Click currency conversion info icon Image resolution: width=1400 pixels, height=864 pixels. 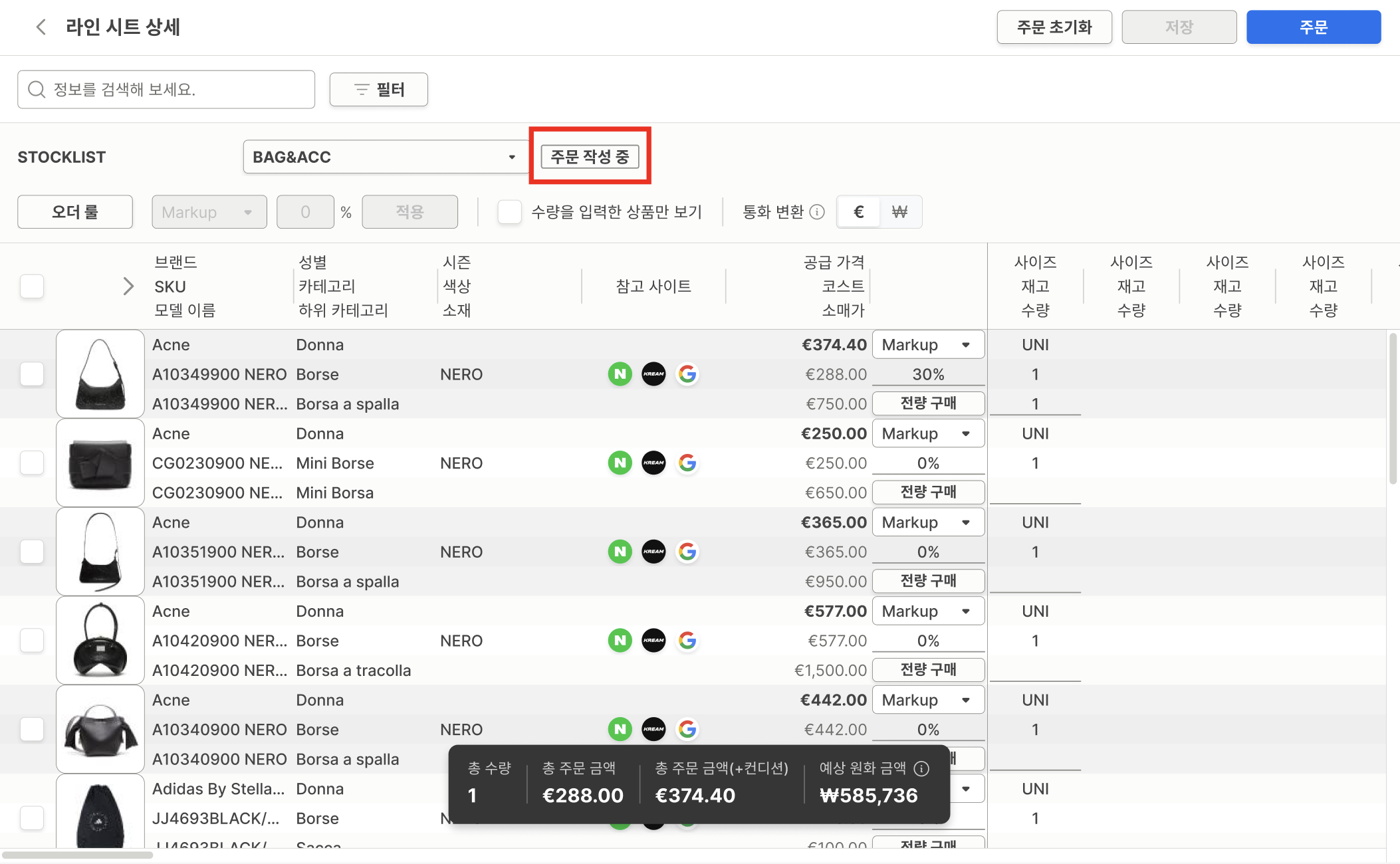point(818,212)
